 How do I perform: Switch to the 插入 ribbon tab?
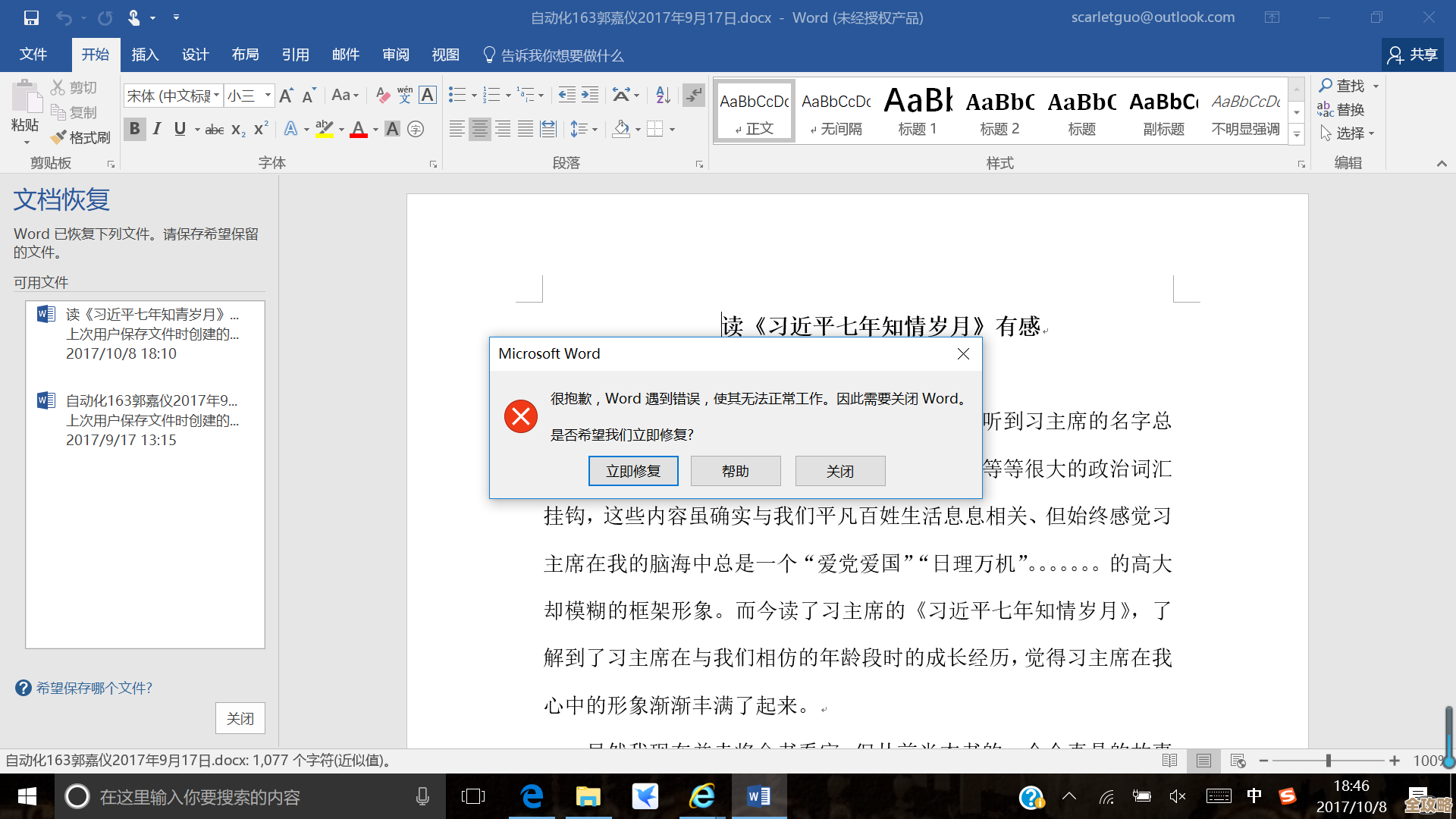click(145, 54)
